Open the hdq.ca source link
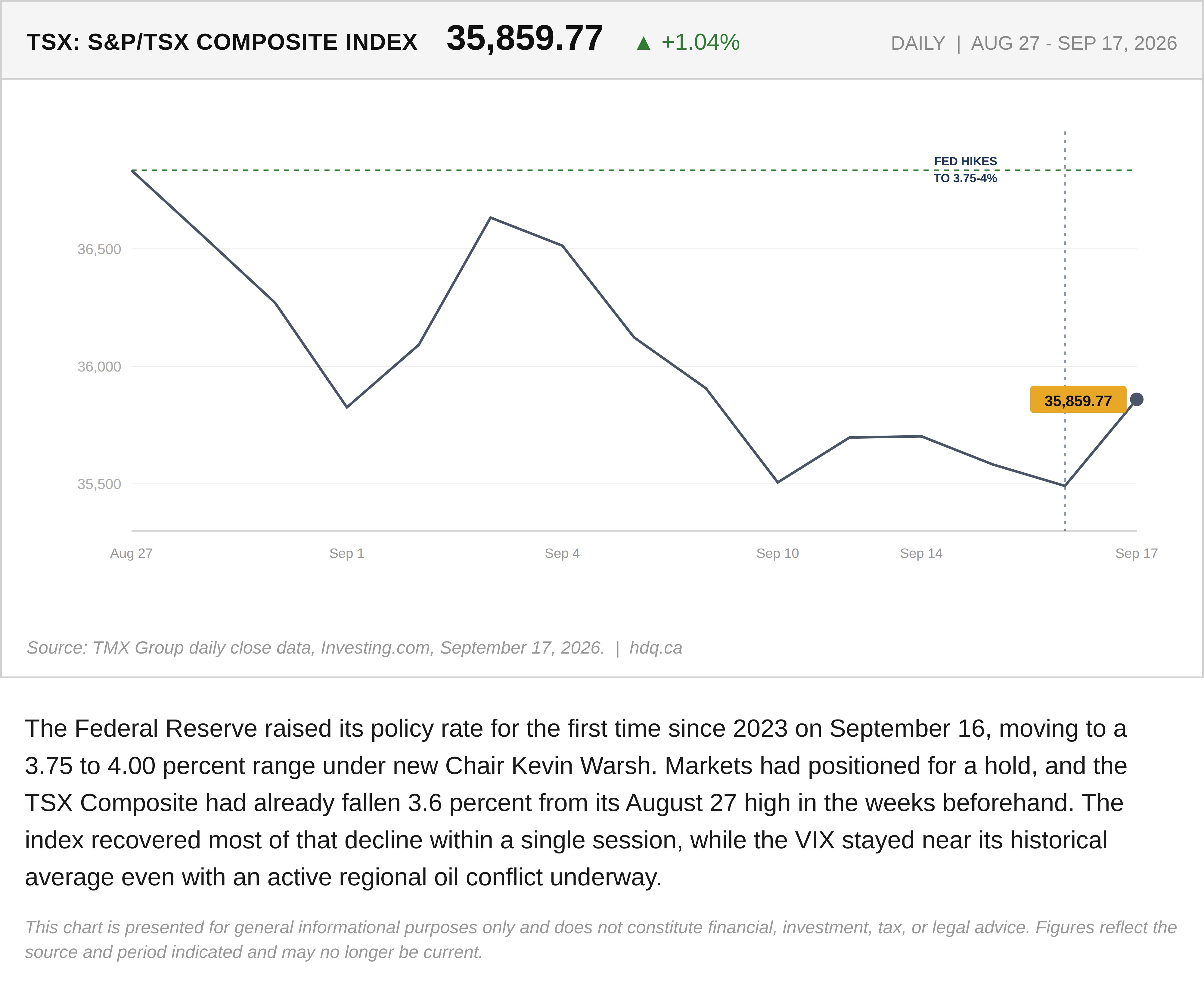1204x1004 pixels. (656, 648)
